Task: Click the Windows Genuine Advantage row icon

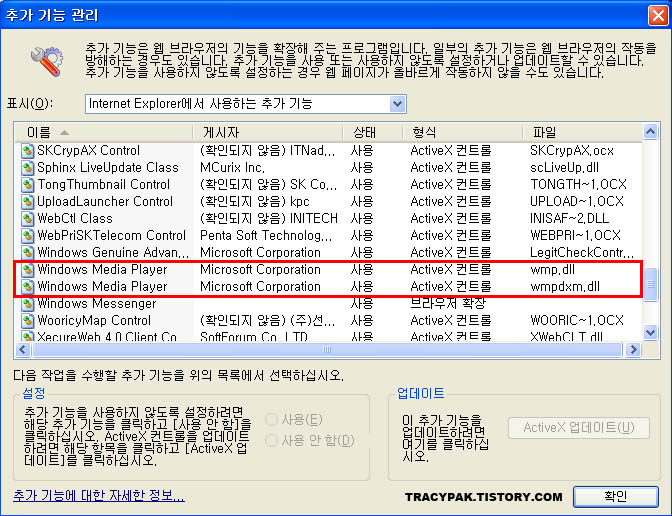Action: pos(28,253)
